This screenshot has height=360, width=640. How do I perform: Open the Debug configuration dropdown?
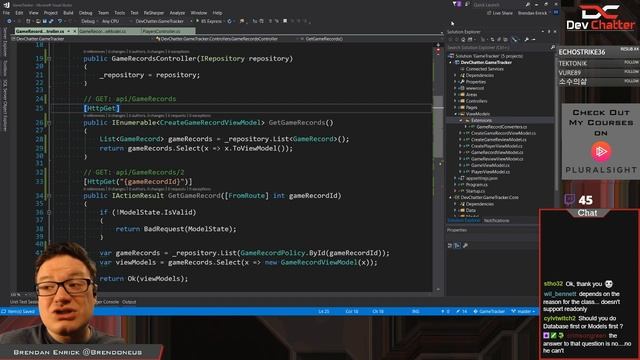[x=89, y=21]
